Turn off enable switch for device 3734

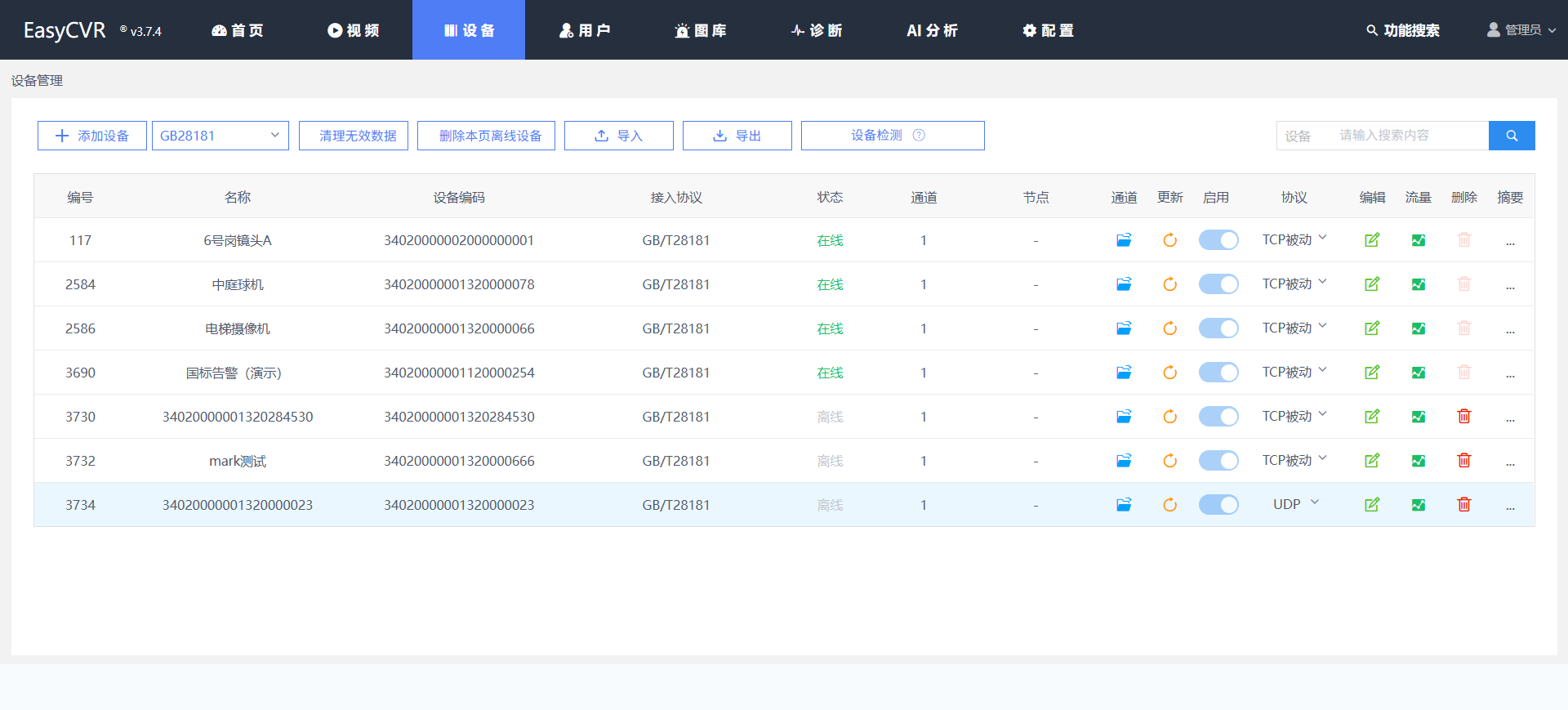(x=1218, y=505)
